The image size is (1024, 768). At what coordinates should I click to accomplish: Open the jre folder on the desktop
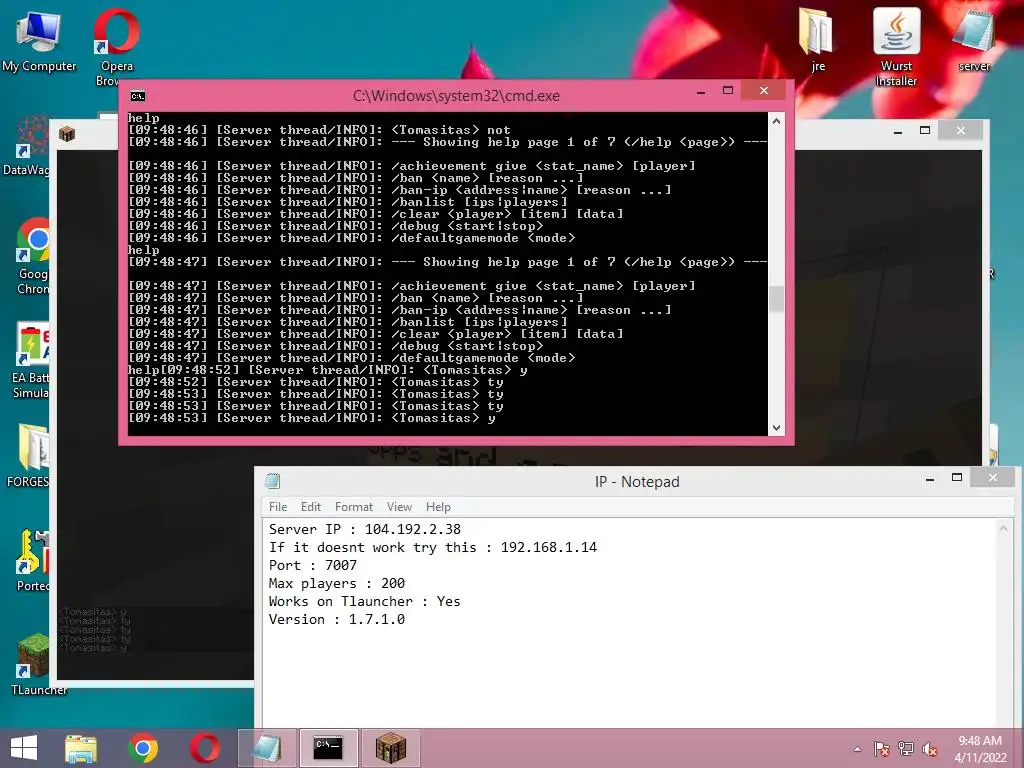pyautogui.click(x=818, y=40)
